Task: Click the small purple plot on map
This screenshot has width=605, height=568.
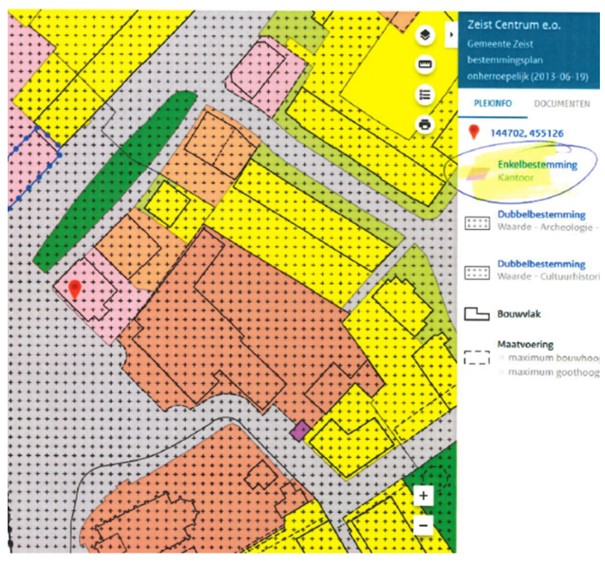Action: 301,431
